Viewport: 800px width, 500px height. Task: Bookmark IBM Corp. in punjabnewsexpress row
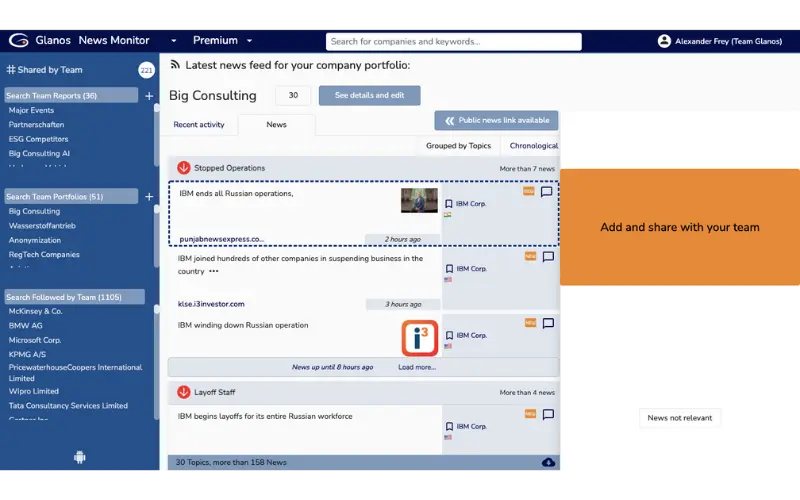(x=448, y=204)
